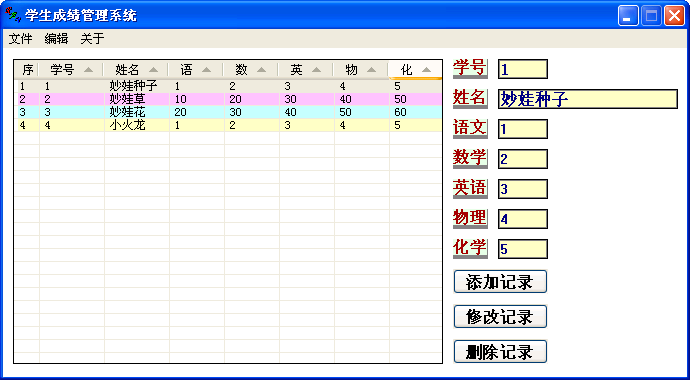Screen dimensions: 690x380
Task: Click the red 语文 label
Action: pos(470,128)
